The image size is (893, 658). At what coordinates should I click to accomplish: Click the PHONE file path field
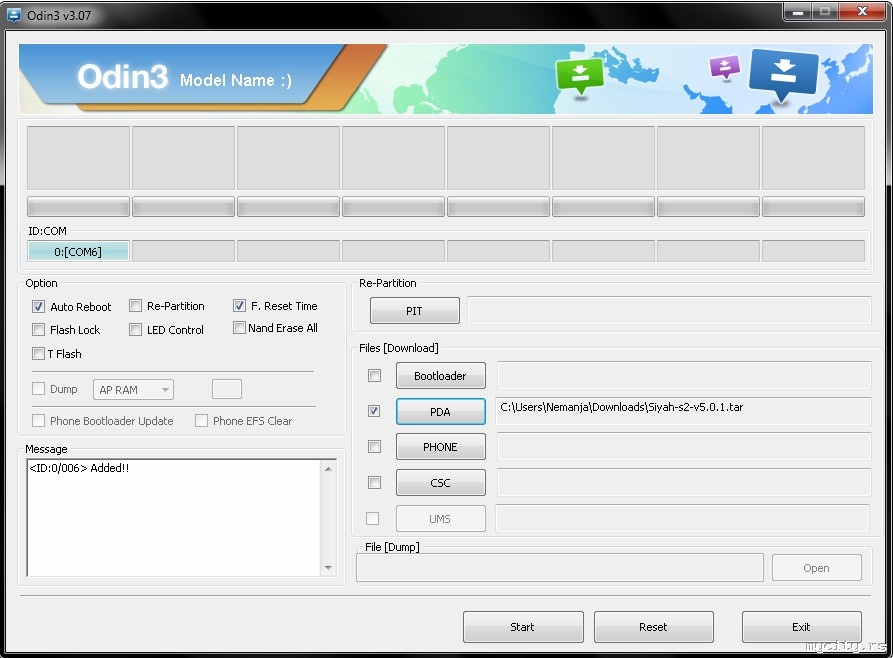pyautogui.click(x=685, y=447)
